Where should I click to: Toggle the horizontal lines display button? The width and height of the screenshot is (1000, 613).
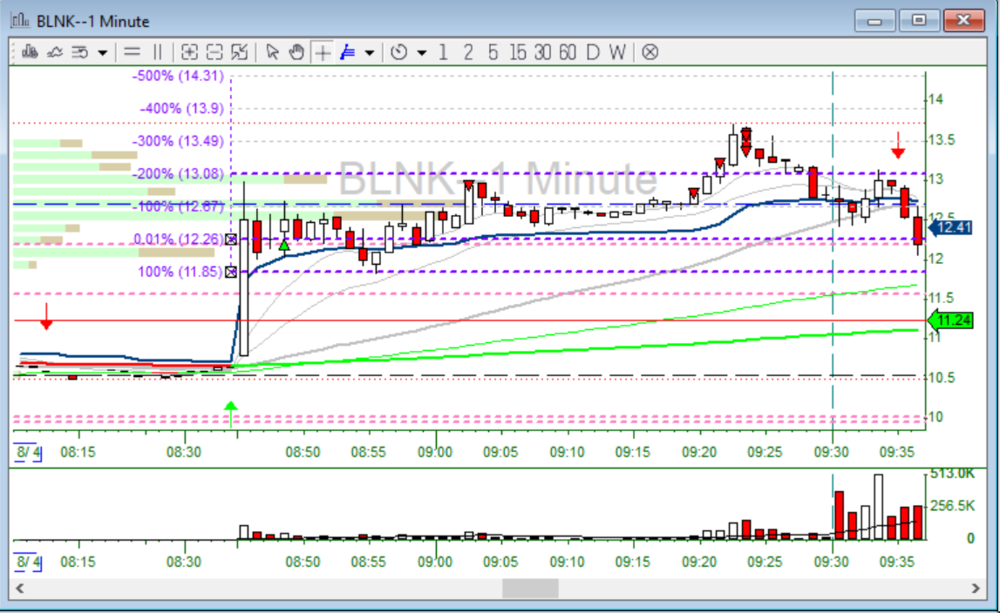[x=131, y=52]
